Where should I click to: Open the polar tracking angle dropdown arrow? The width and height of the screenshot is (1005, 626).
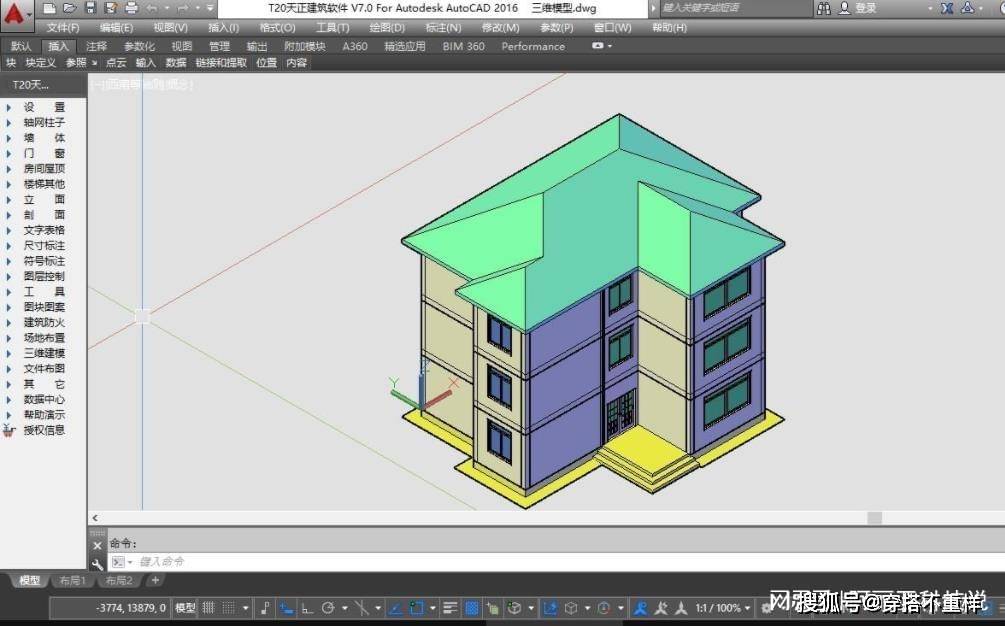pyautogui.click(x=345, y=608)
